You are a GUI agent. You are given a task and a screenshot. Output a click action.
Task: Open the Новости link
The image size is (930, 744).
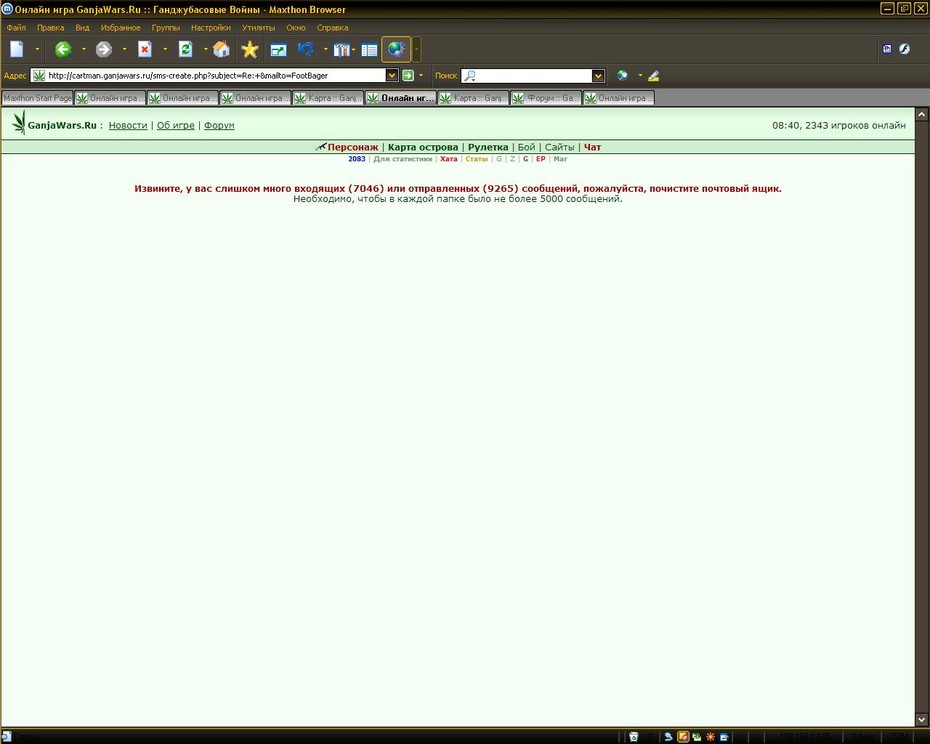point(128,125)
